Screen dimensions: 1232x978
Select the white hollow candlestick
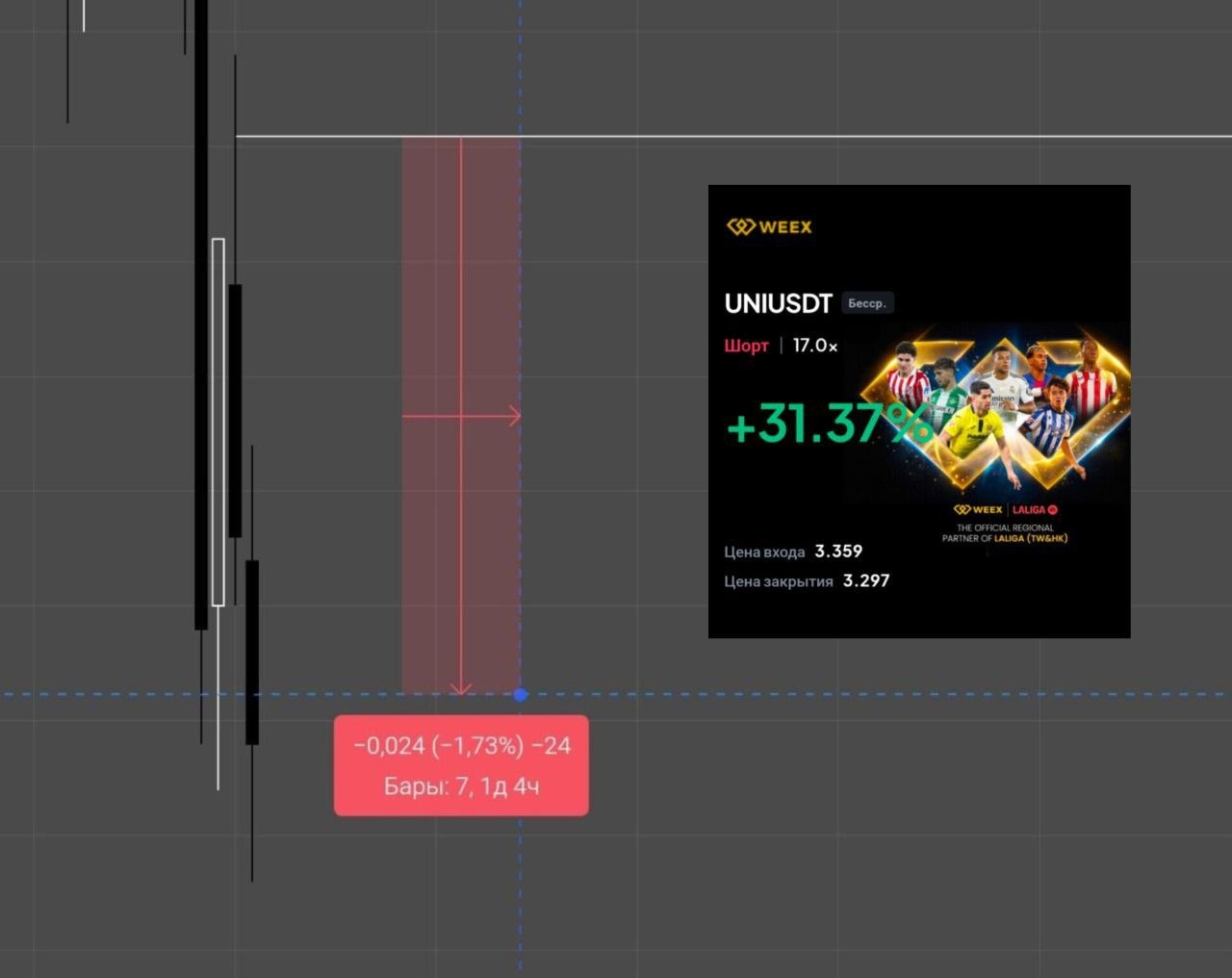point(218,422)
